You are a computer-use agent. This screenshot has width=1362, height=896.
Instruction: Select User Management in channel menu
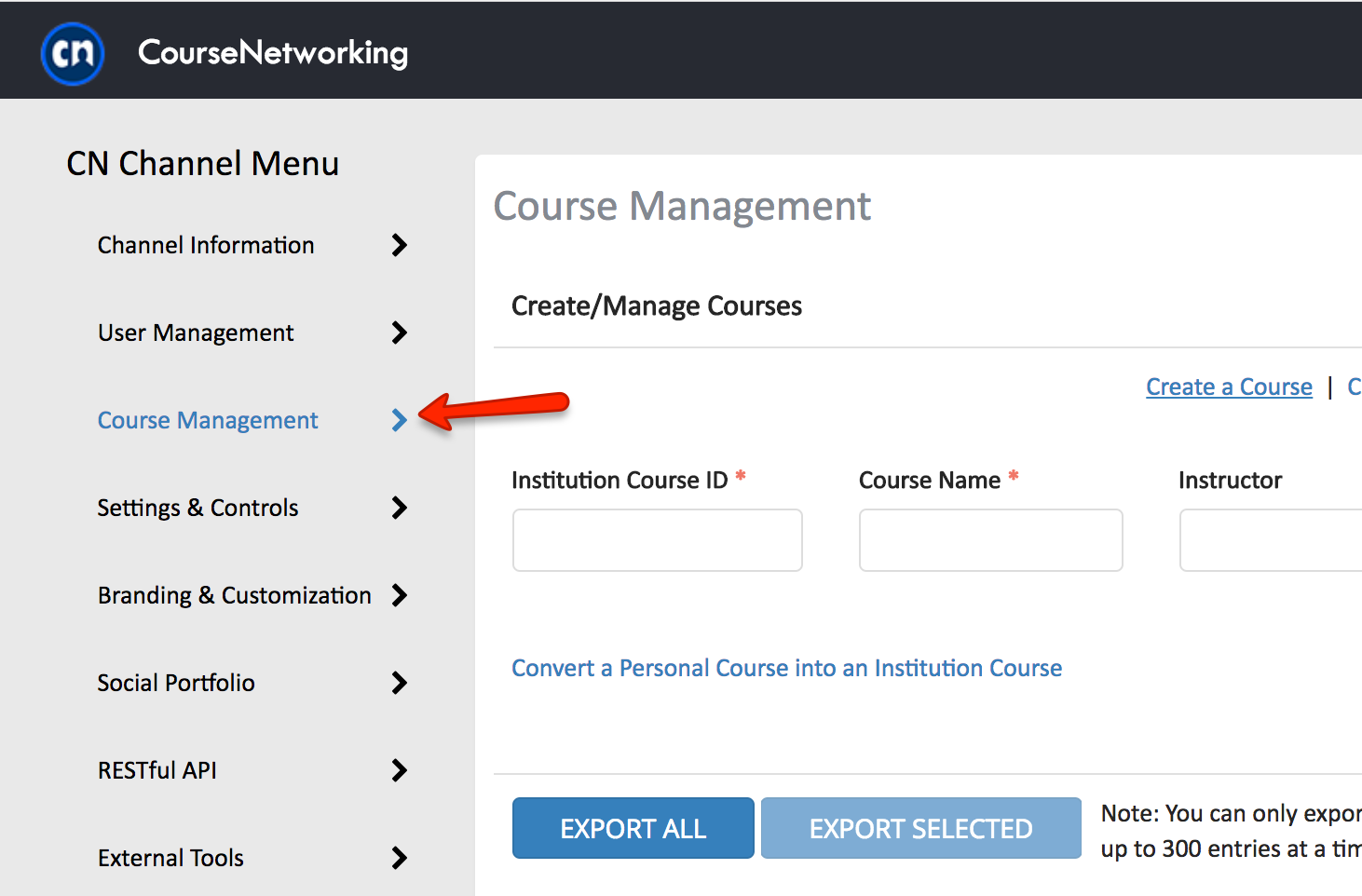[196, 333]
